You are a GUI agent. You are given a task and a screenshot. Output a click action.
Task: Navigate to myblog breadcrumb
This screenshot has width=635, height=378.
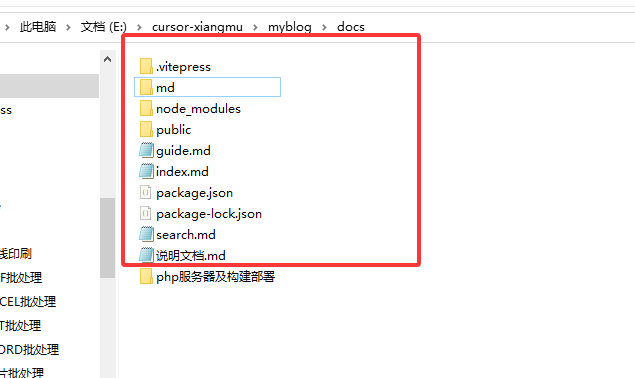coord(290,27)
